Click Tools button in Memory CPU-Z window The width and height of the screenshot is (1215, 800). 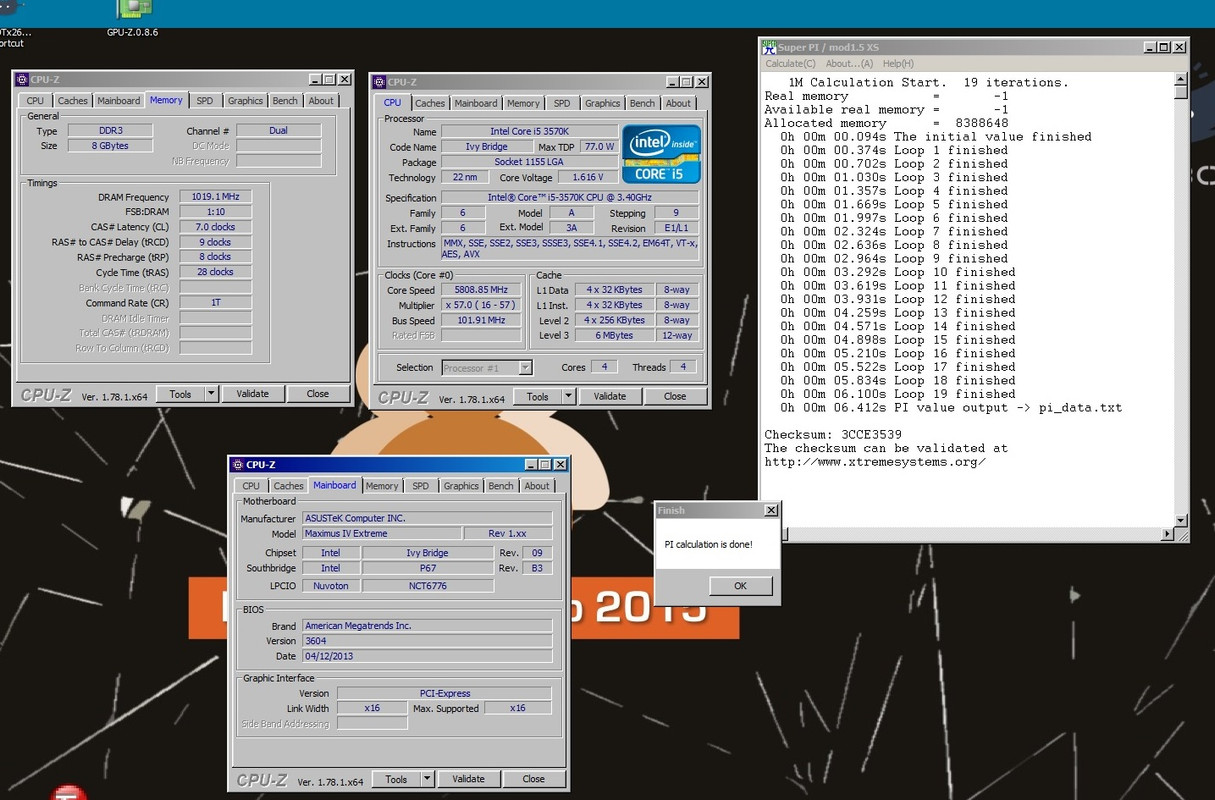pos(180,394)
